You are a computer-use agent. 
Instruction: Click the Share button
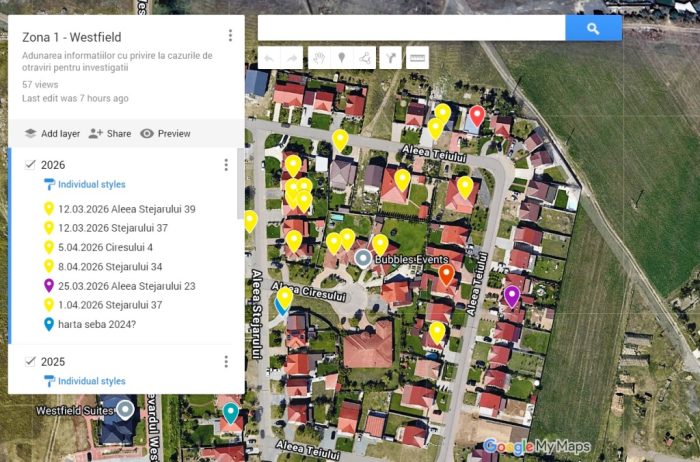click(x=110, y=133)
